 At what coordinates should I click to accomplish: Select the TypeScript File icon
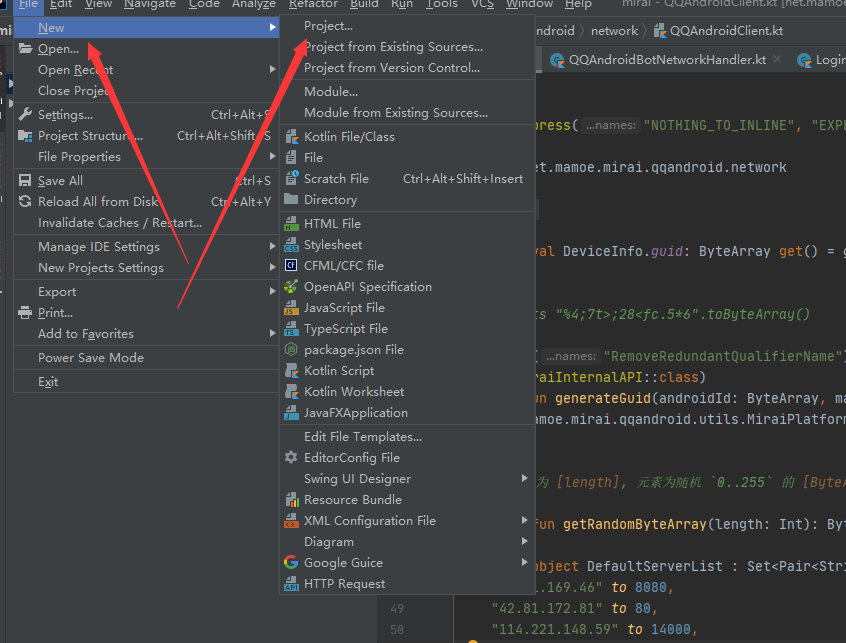coord(291,329)
